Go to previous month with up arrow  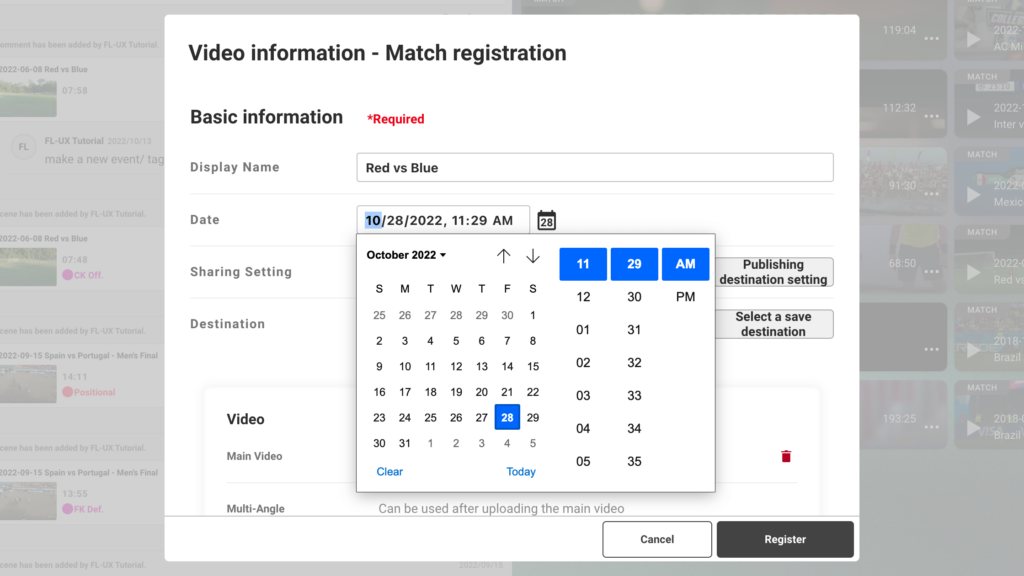pos(503,255)
